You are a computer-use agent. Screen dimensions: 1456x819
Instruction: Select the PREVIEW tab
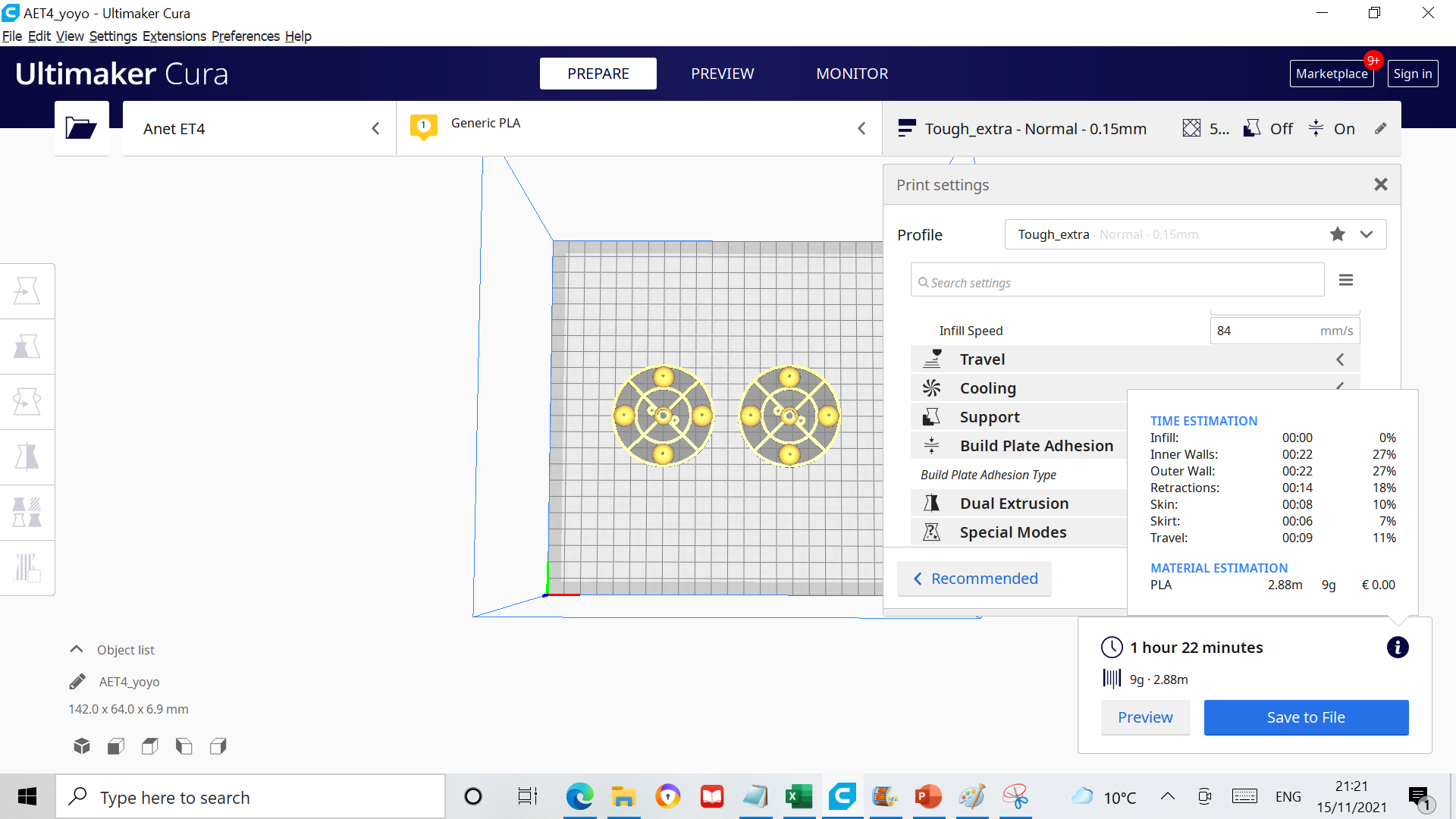722,73
